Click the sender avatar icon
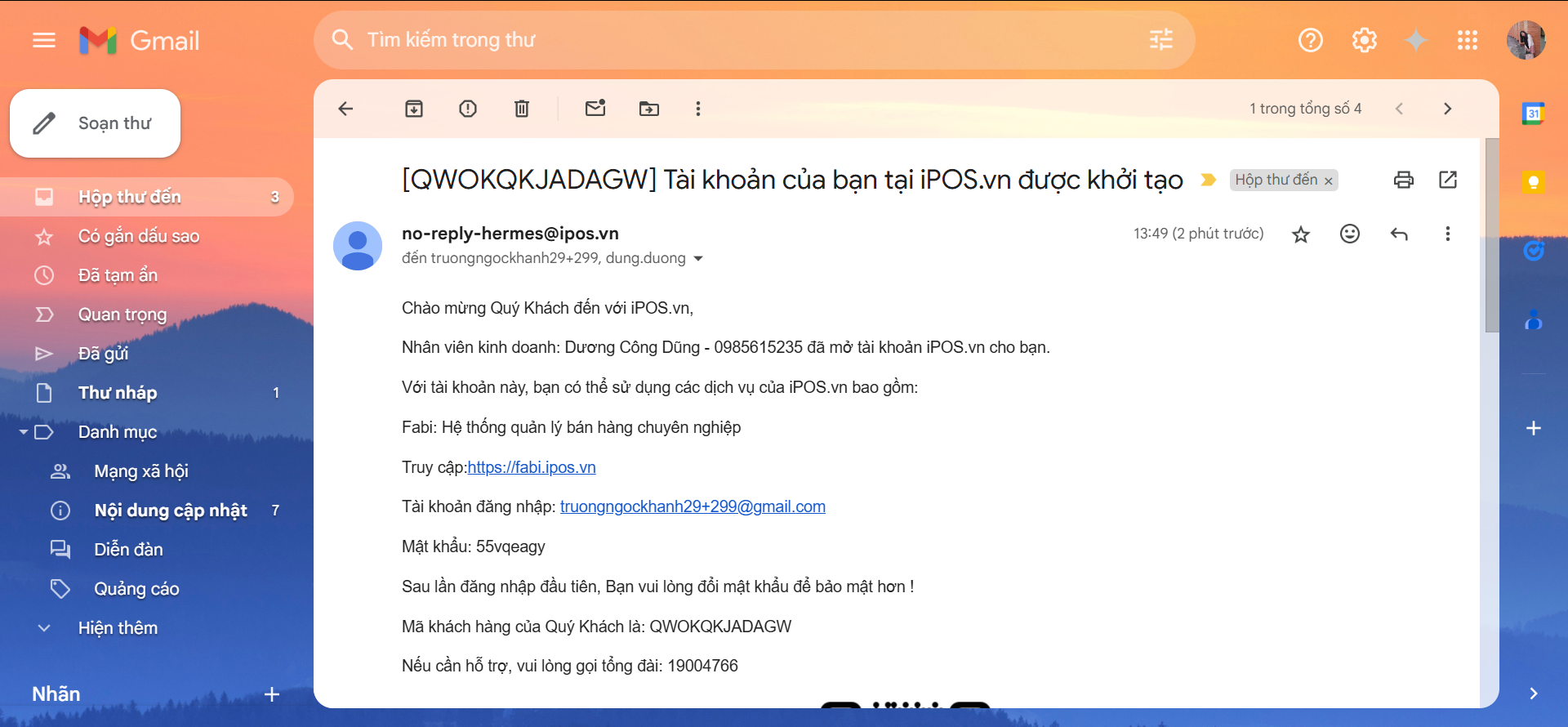Screen dimensions: 1568x727 (x=358, y=246)
